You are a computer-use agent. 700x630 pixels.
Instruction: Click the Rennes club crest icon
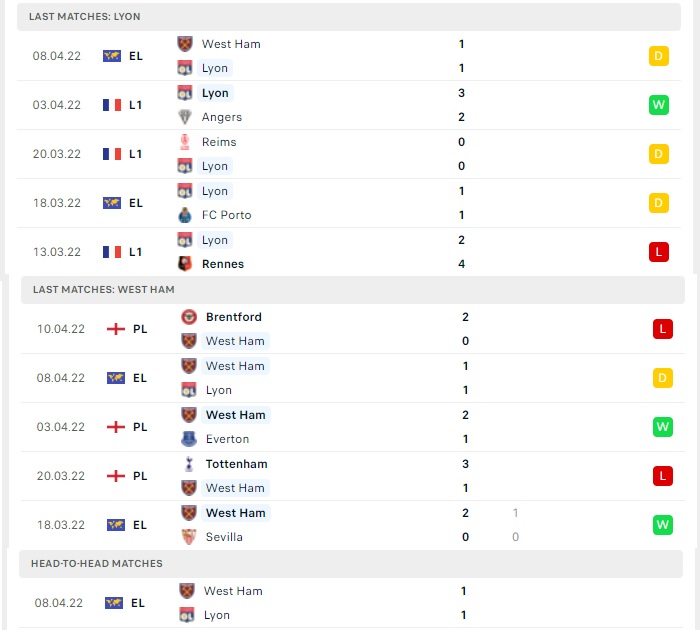pos(184,264)
